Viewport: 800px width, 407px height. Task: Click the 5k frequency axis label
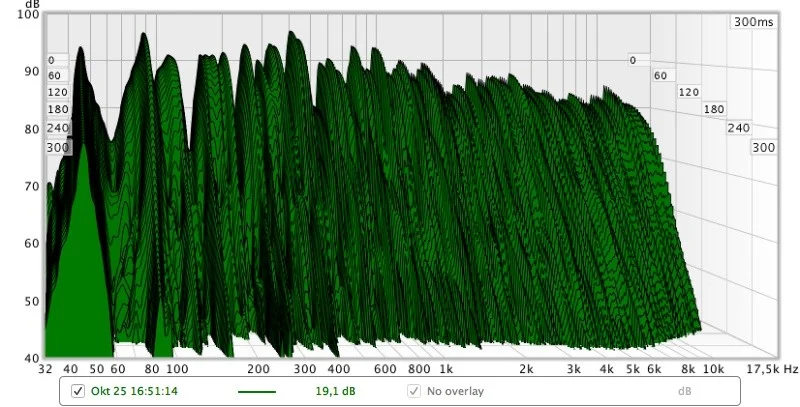coord(633,369)
